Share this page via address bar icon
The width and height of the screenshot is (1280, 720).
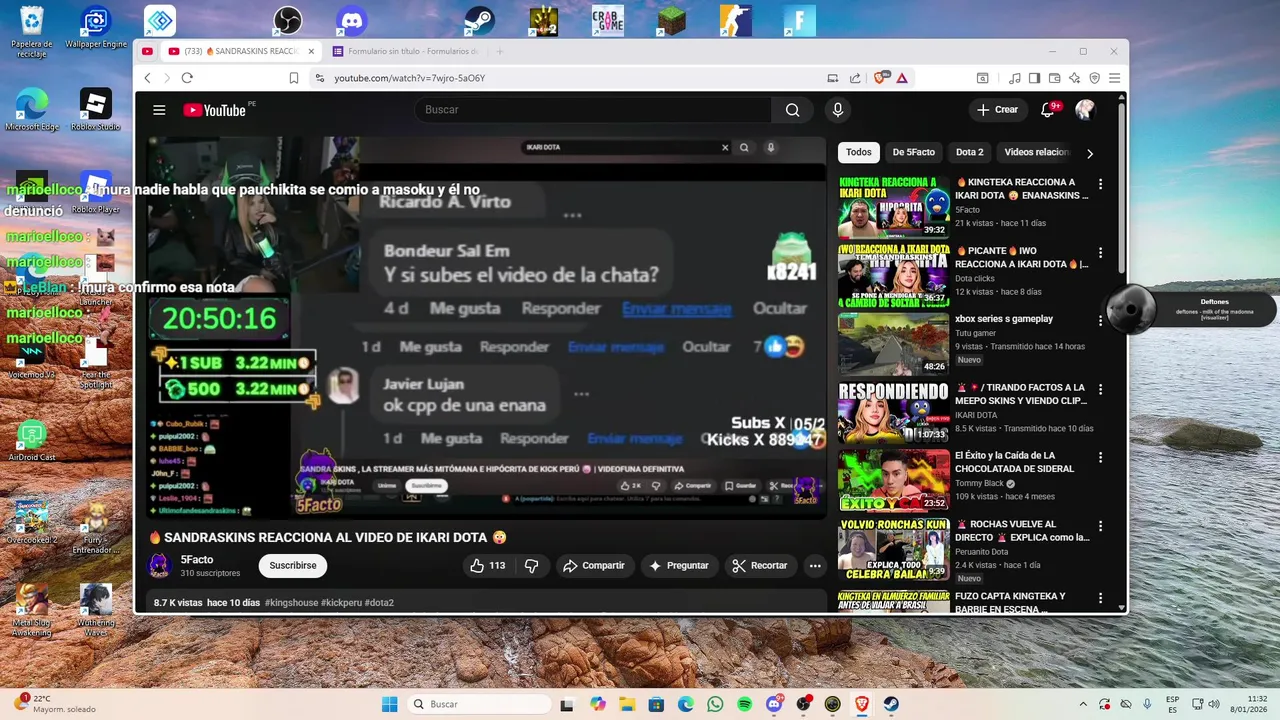[855, 78]
